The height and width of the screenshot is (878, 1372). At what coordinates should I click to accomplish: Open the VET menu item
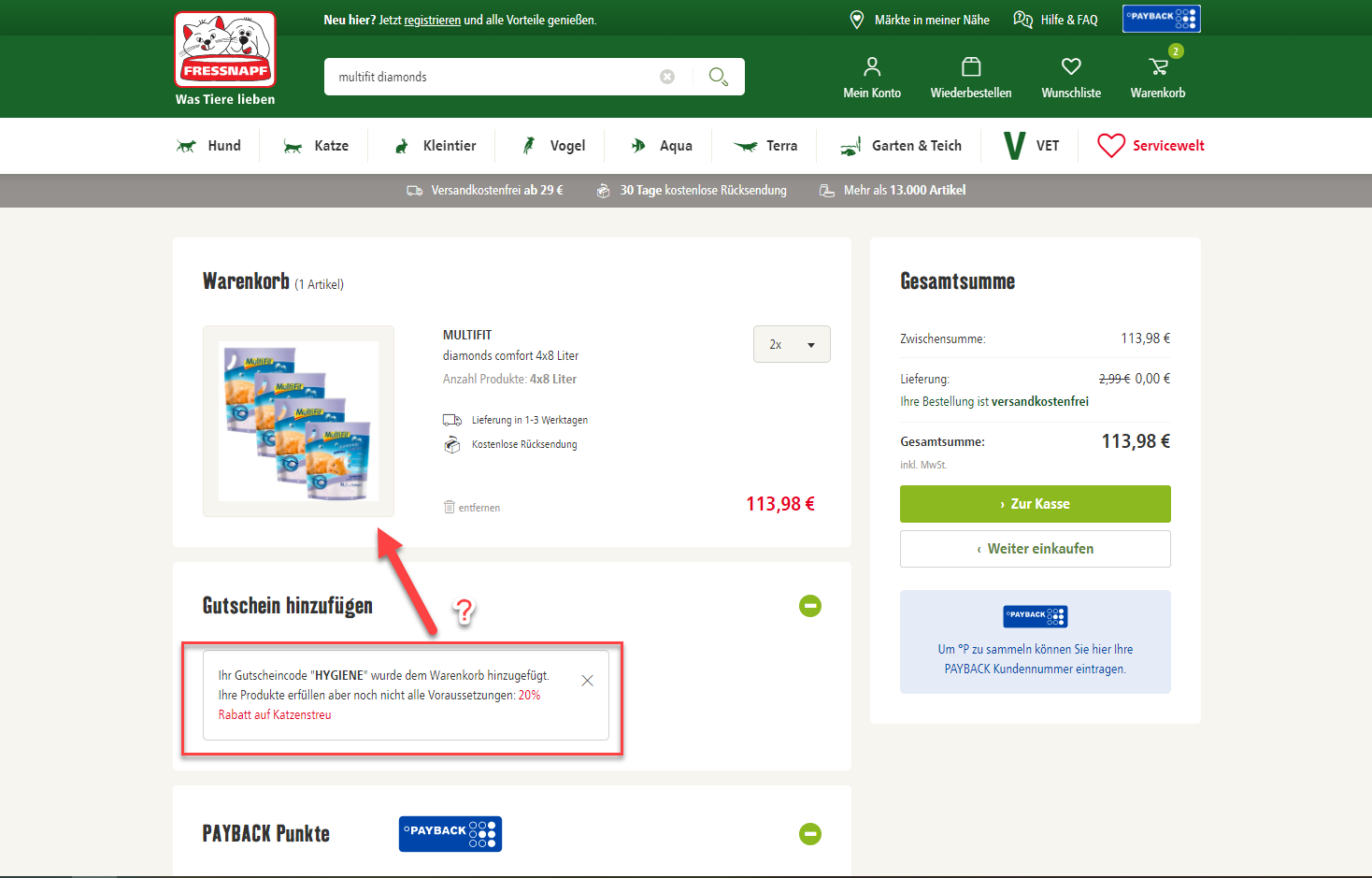(1048, 146)
